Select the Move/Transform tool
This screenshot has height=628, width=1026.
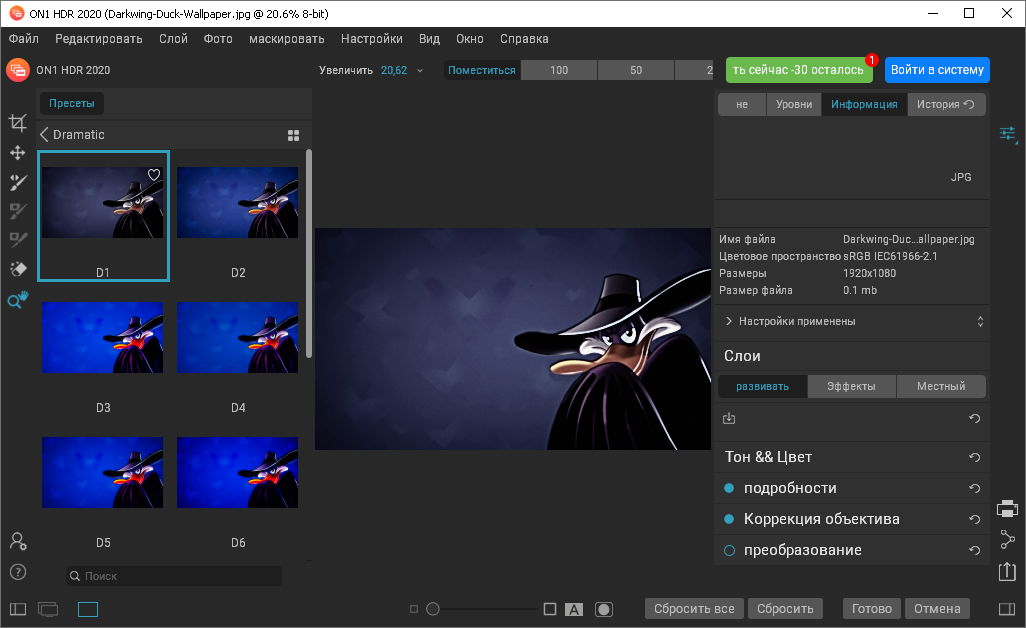[x=18, y=153]
